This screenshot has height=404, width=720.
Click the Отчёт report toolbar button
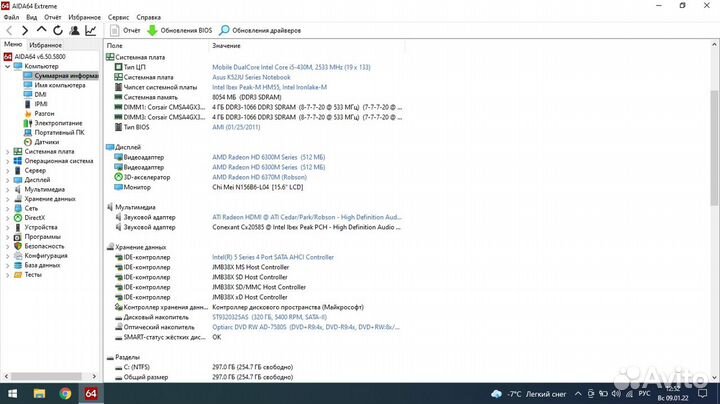click(x=125, y=30)
